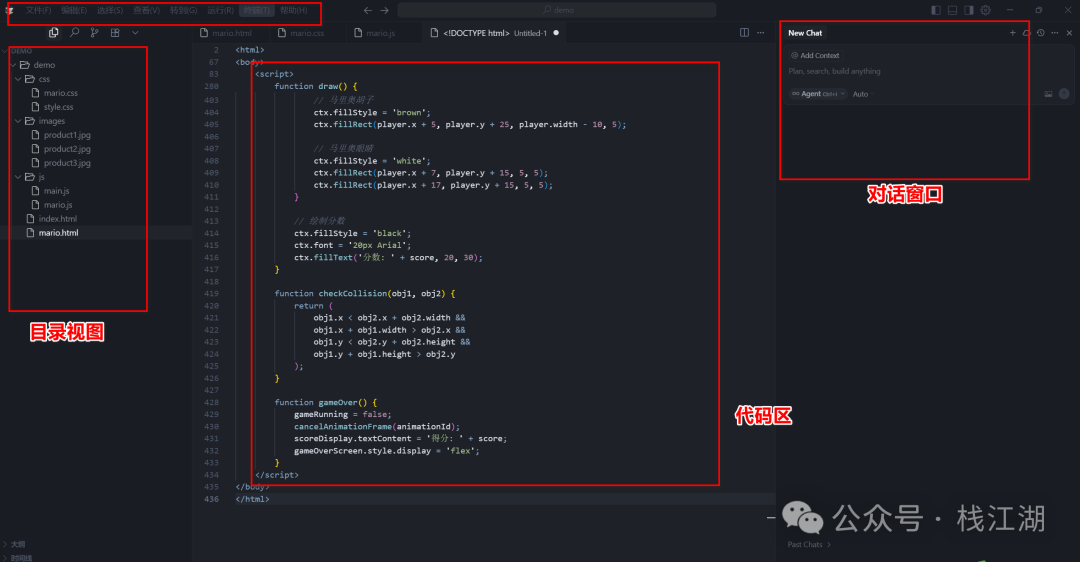
Task: Open product3.jpg in the file tree
Action: 67,163
